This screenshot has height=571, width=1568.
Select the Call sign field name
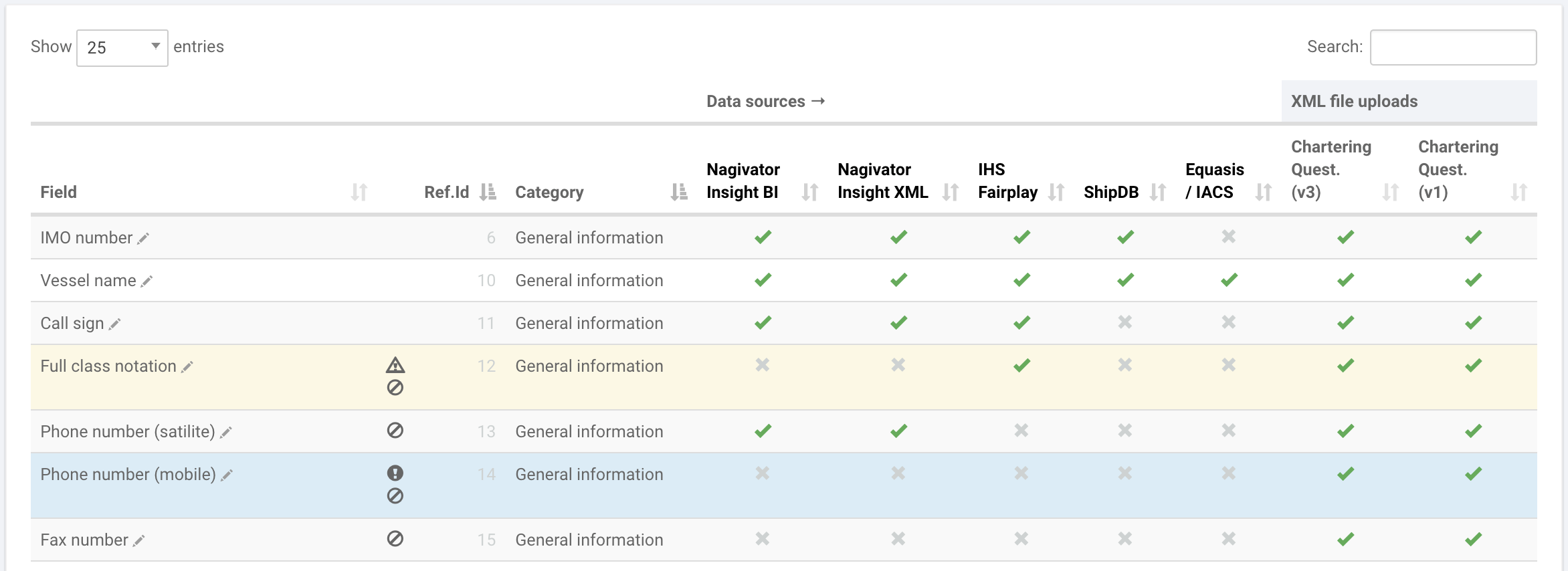[x=72, y=324]
